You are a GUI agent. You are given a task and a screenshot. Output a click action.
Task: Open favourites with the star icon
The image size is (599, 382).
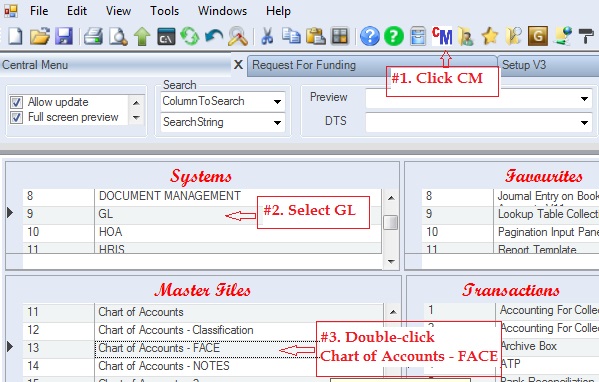(490, 36)
